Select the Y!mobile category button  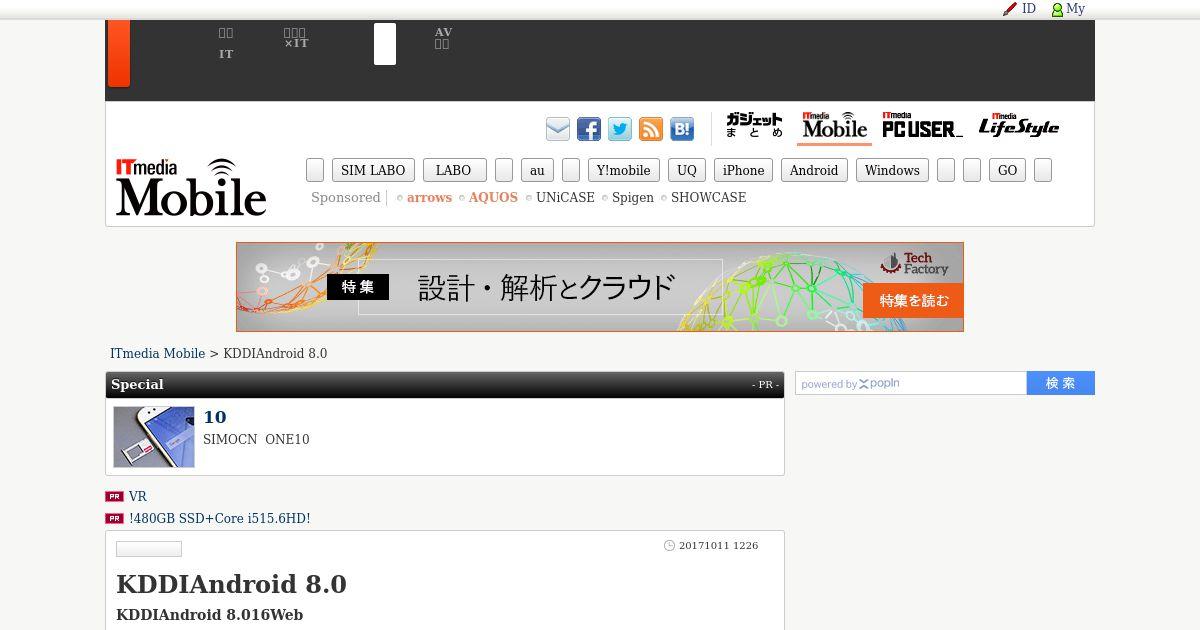[x=623, y=170]
